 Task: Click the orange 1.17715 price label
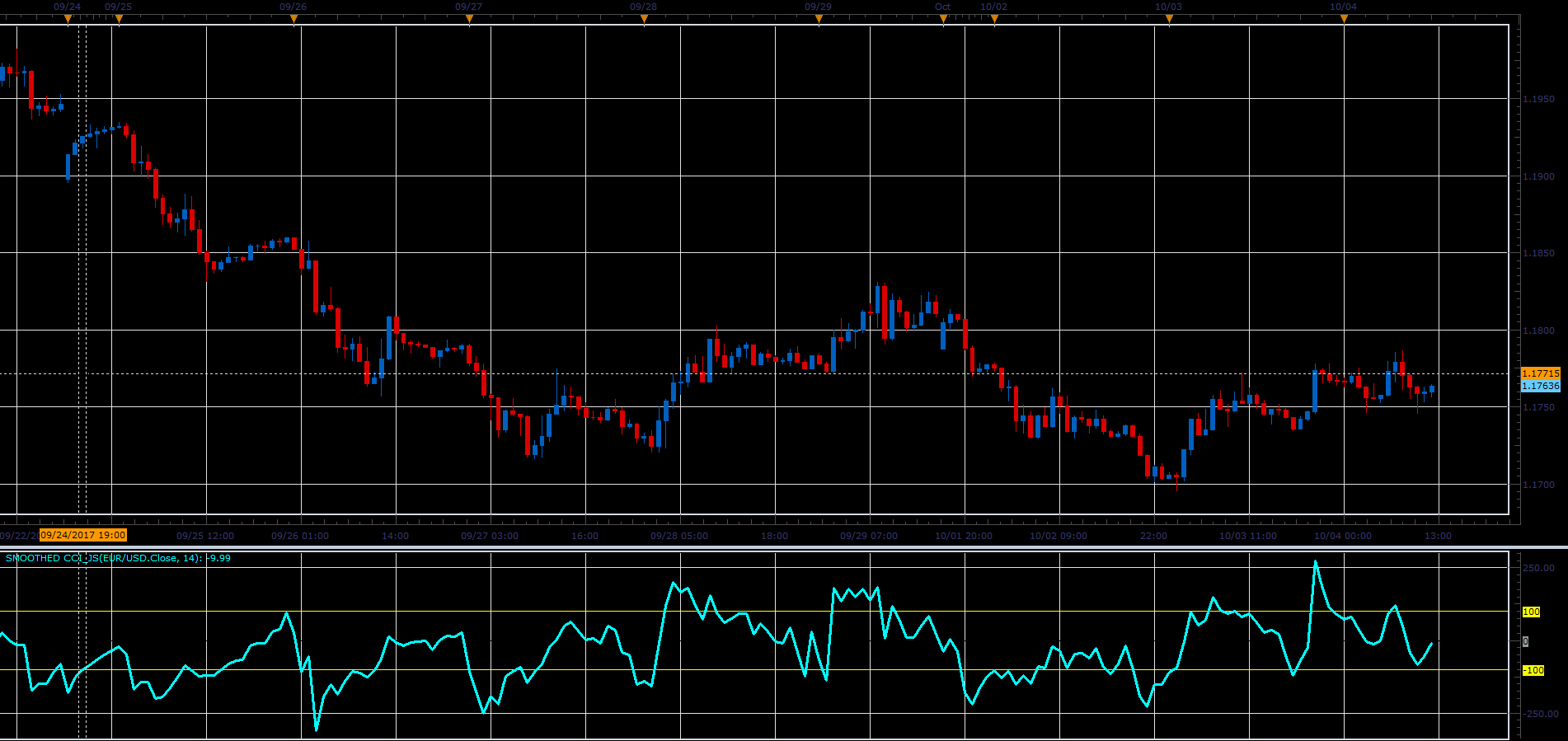coord(1541,373)
